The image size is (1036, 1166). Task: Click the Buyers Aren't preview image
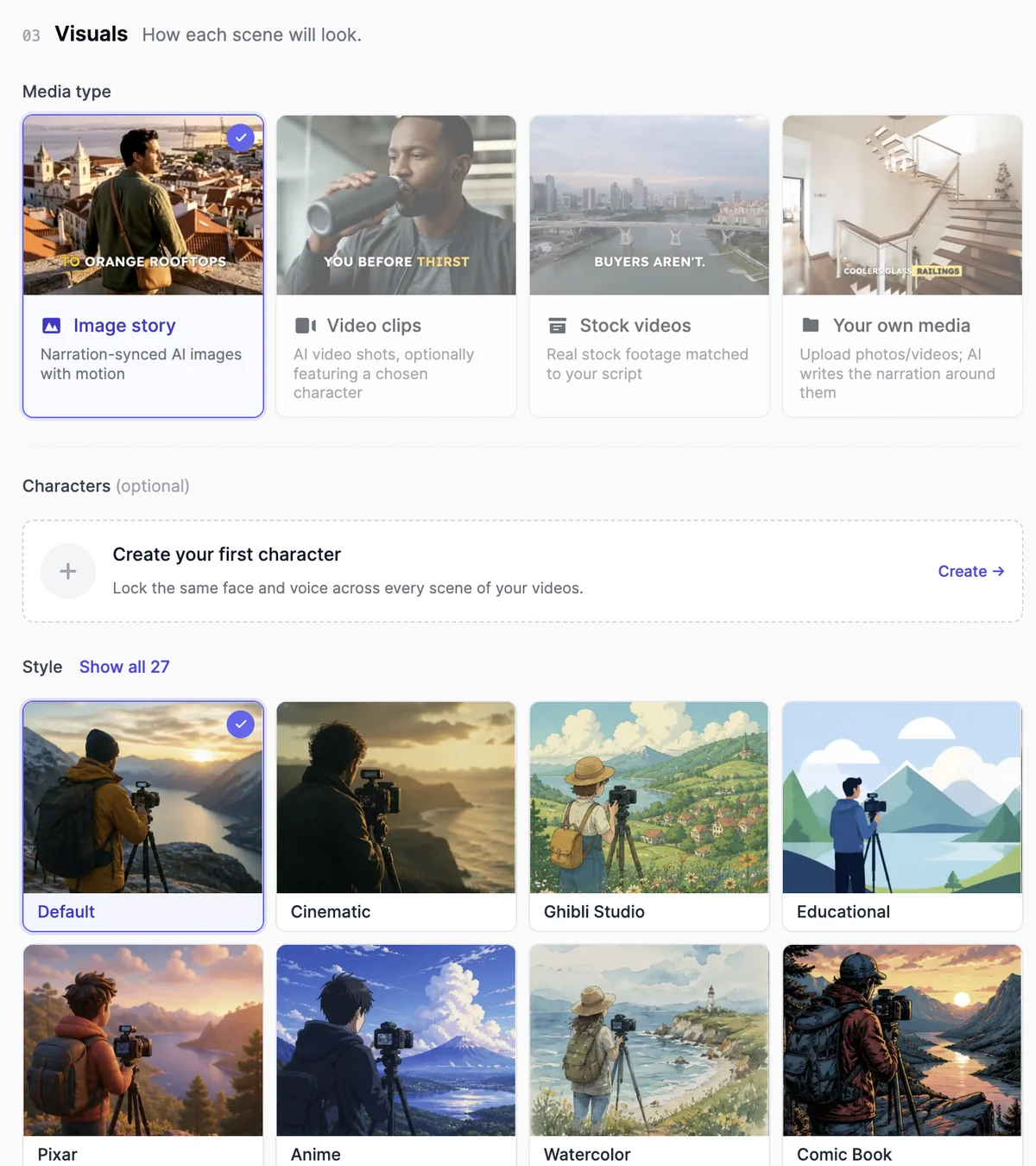[649, 206]
